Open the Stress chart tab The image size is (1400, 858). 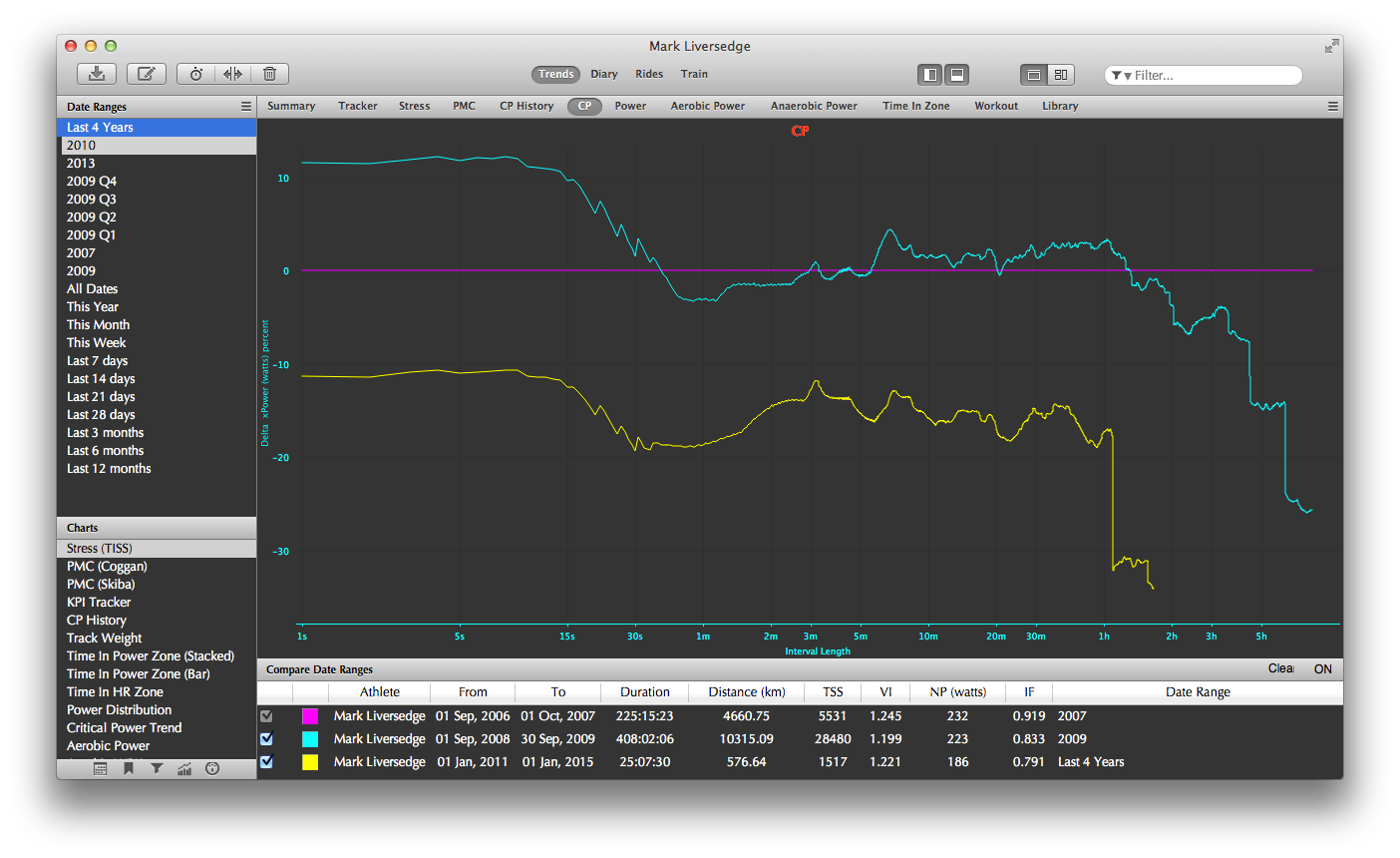tap(414, 106)
